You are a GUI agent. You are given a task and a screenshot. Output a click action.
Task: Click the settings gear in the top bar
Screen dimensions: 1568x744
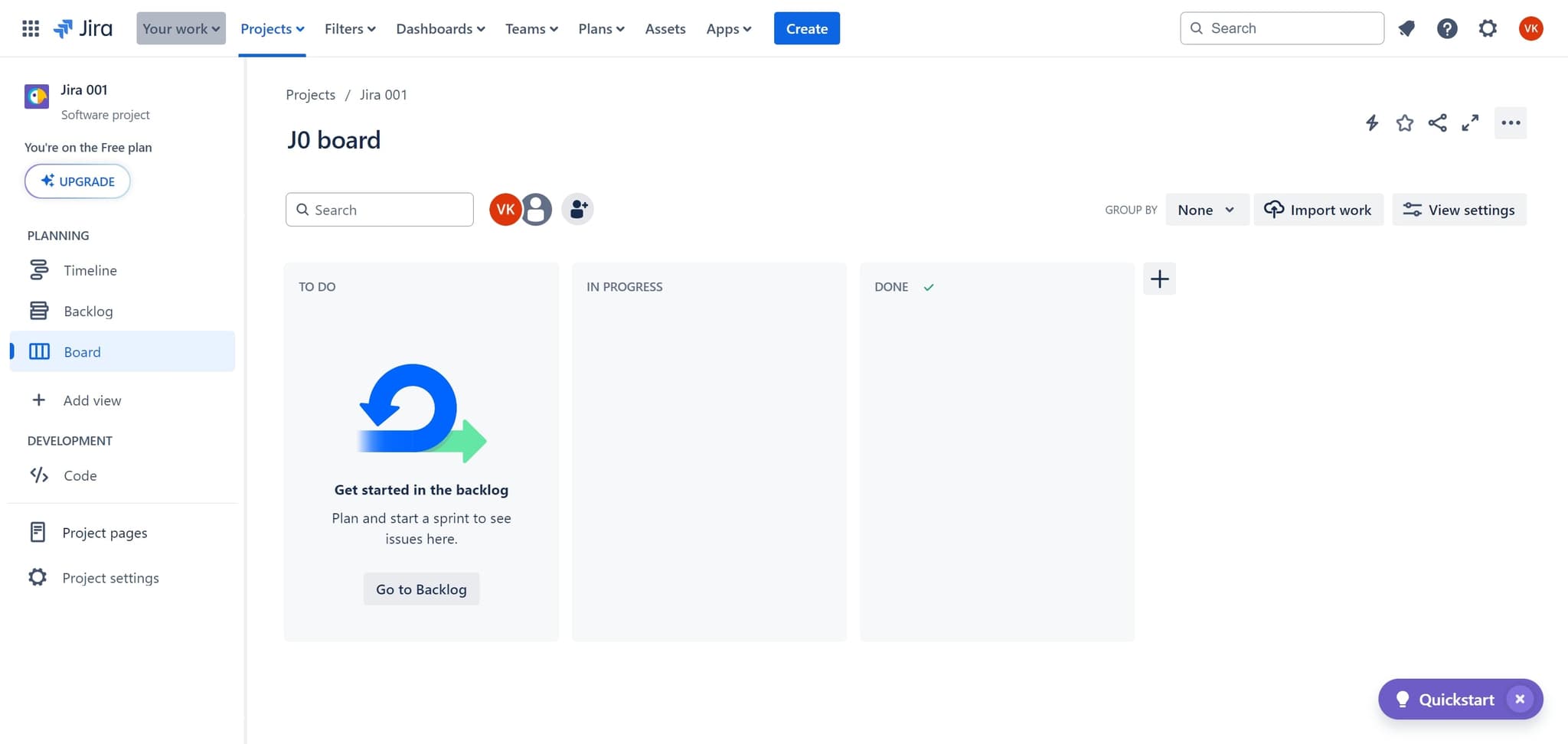click(x=1487, y=29)
